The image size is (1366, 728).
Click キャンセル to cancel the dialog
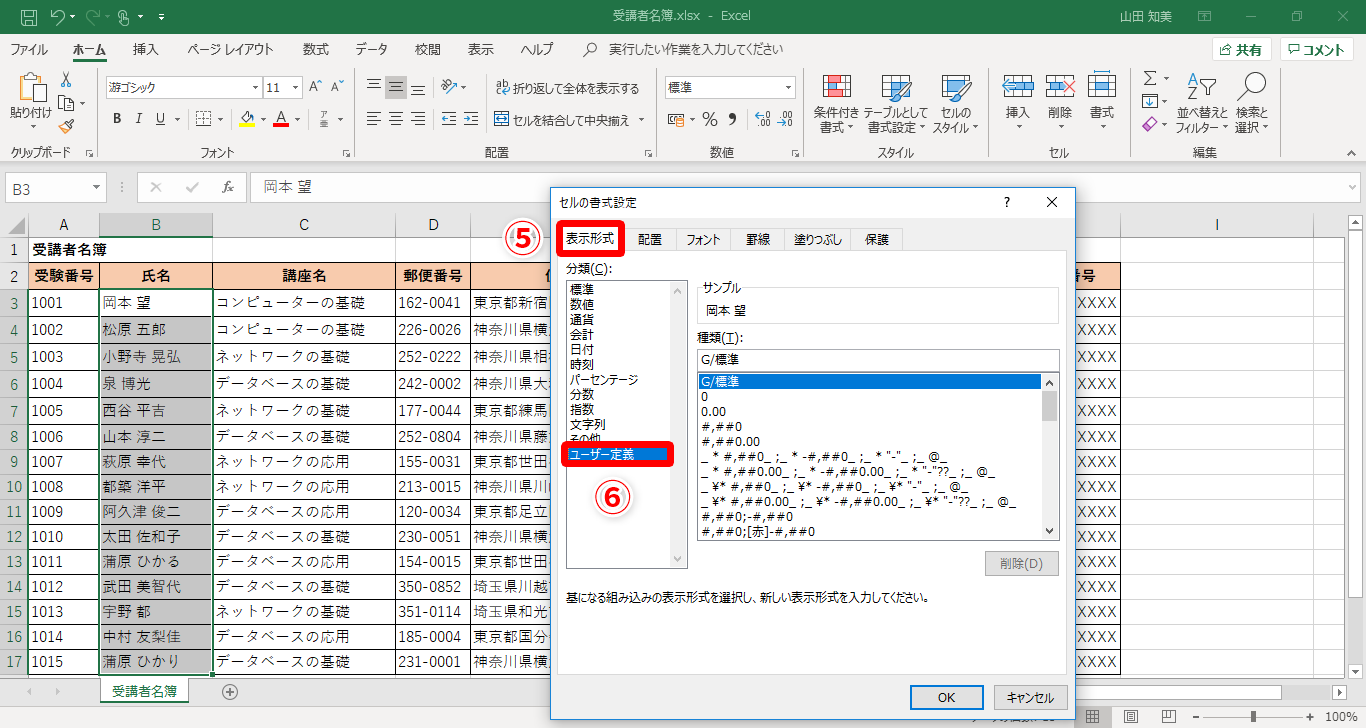(1030, 697)
